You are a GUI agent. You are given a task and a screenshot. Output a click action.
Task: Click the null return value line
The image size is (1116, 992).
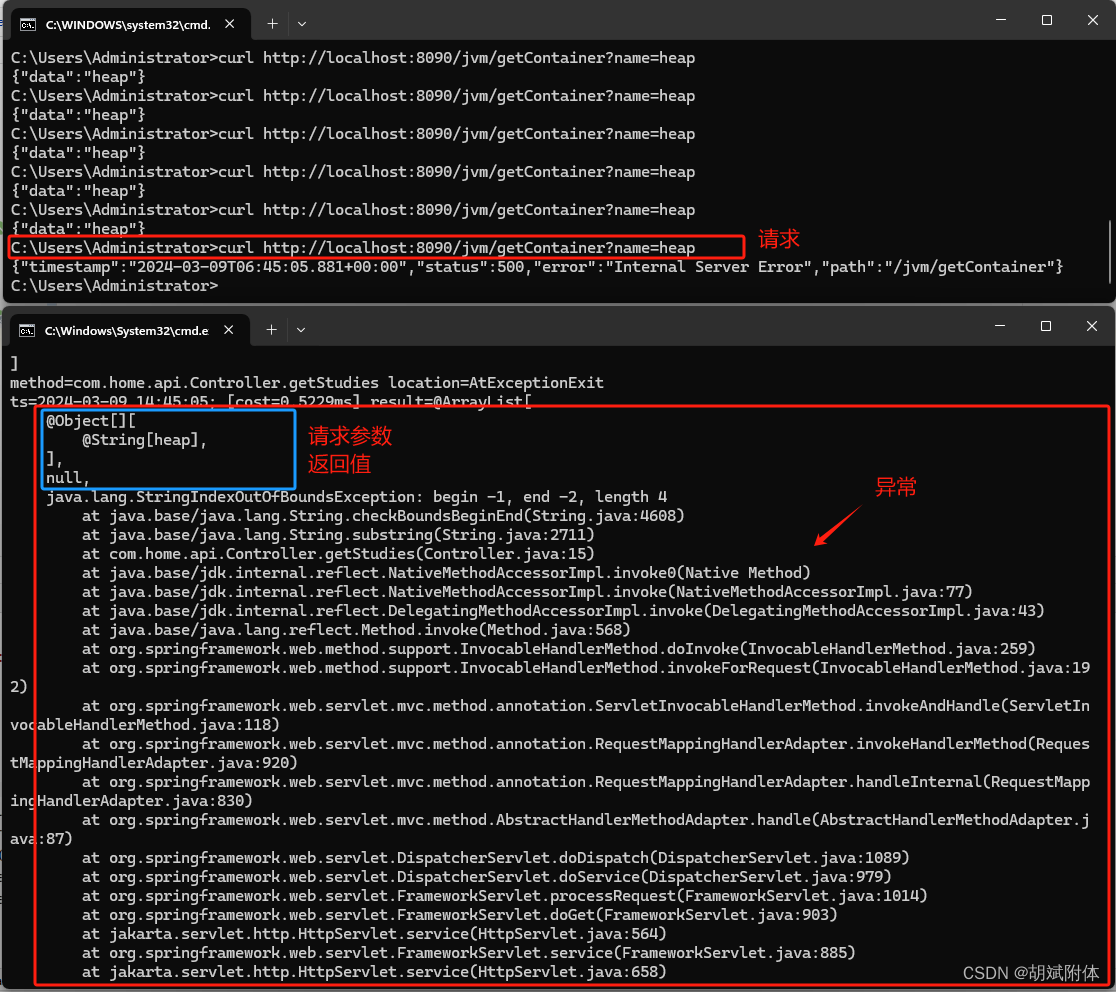point(68,478)
